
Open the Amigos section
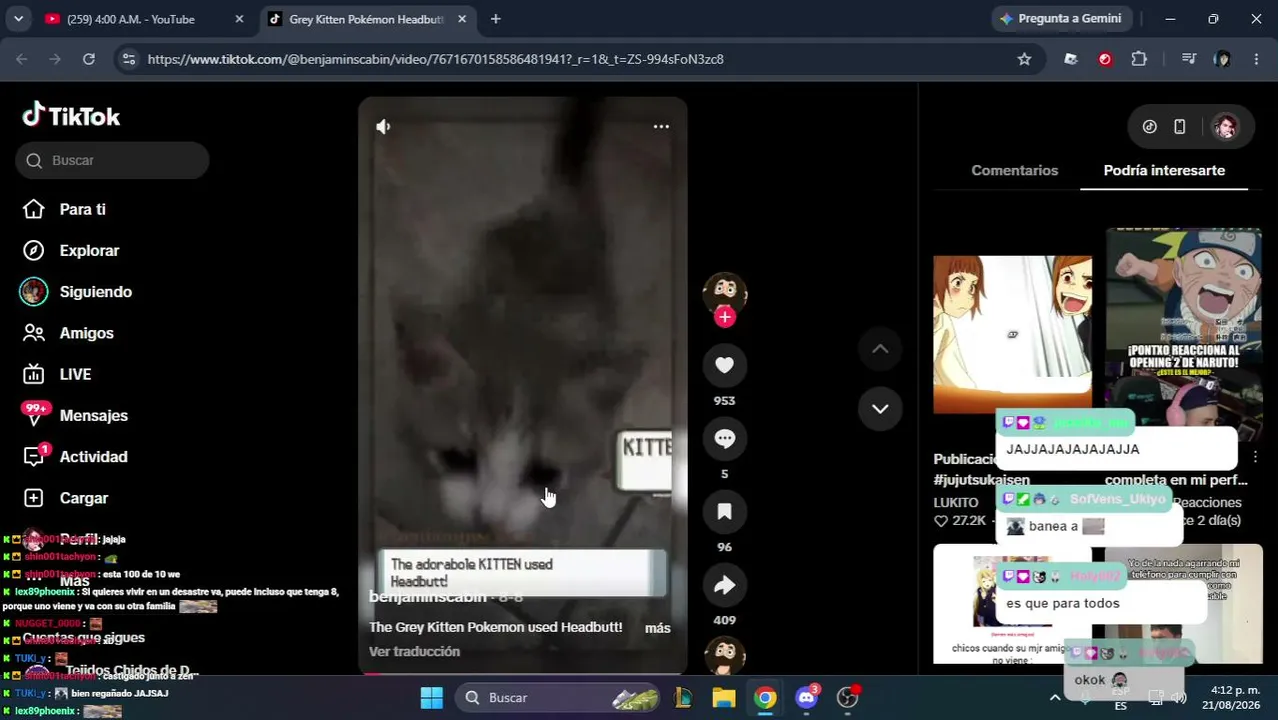(x=86, y=333)
